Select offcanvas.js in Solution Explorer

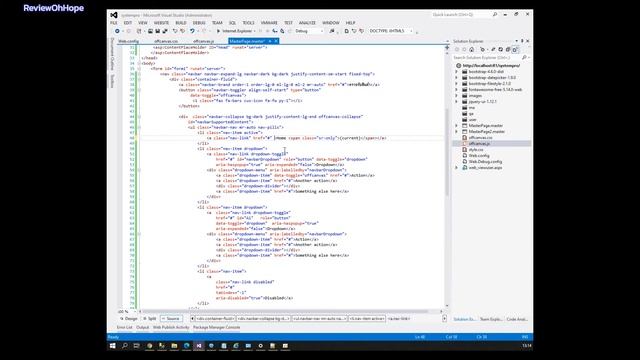pos(479,144)
